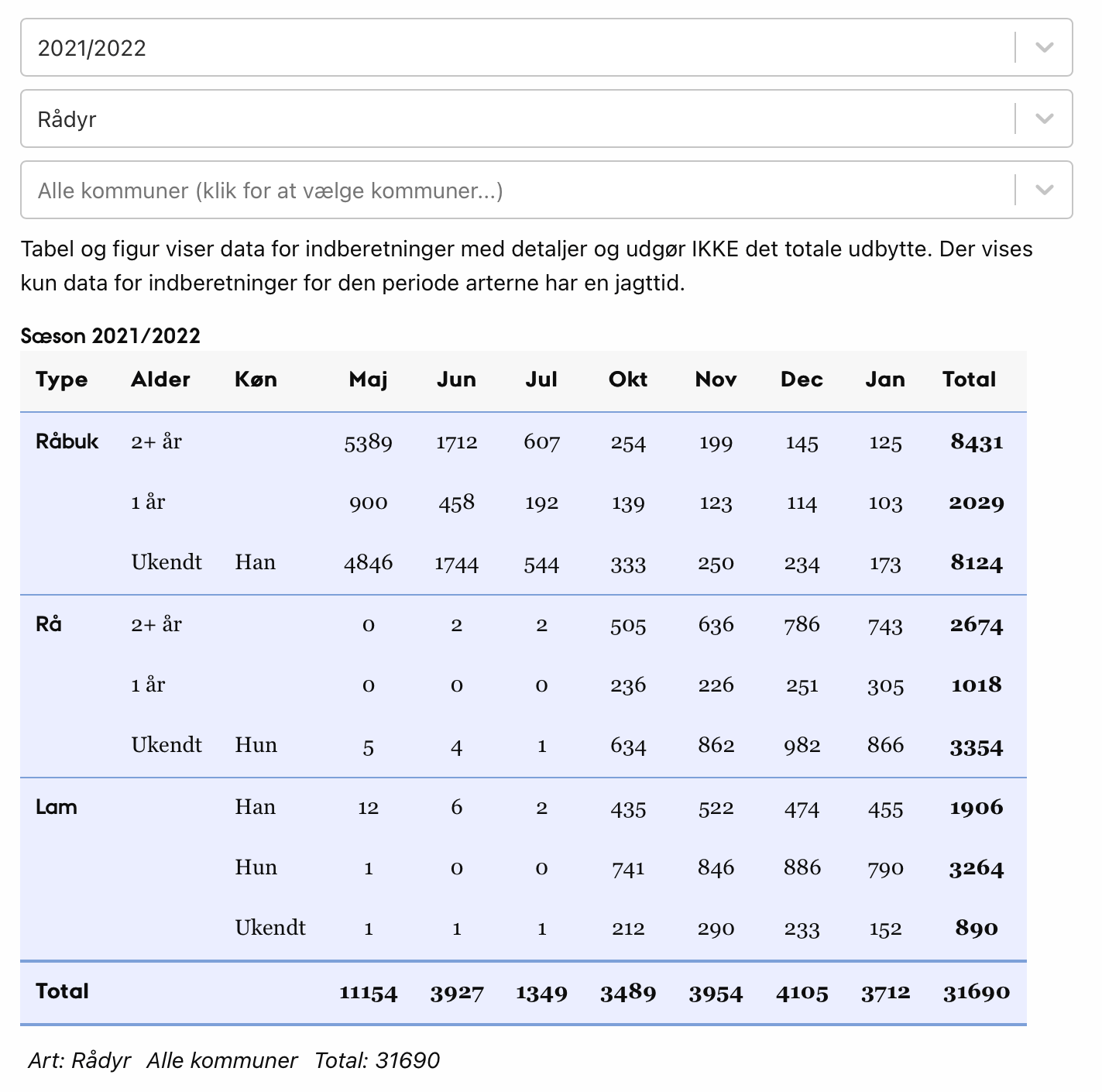Expand the Rådyr species dropdown arrow
1102x1092 pixels.
pos(1044,119)
